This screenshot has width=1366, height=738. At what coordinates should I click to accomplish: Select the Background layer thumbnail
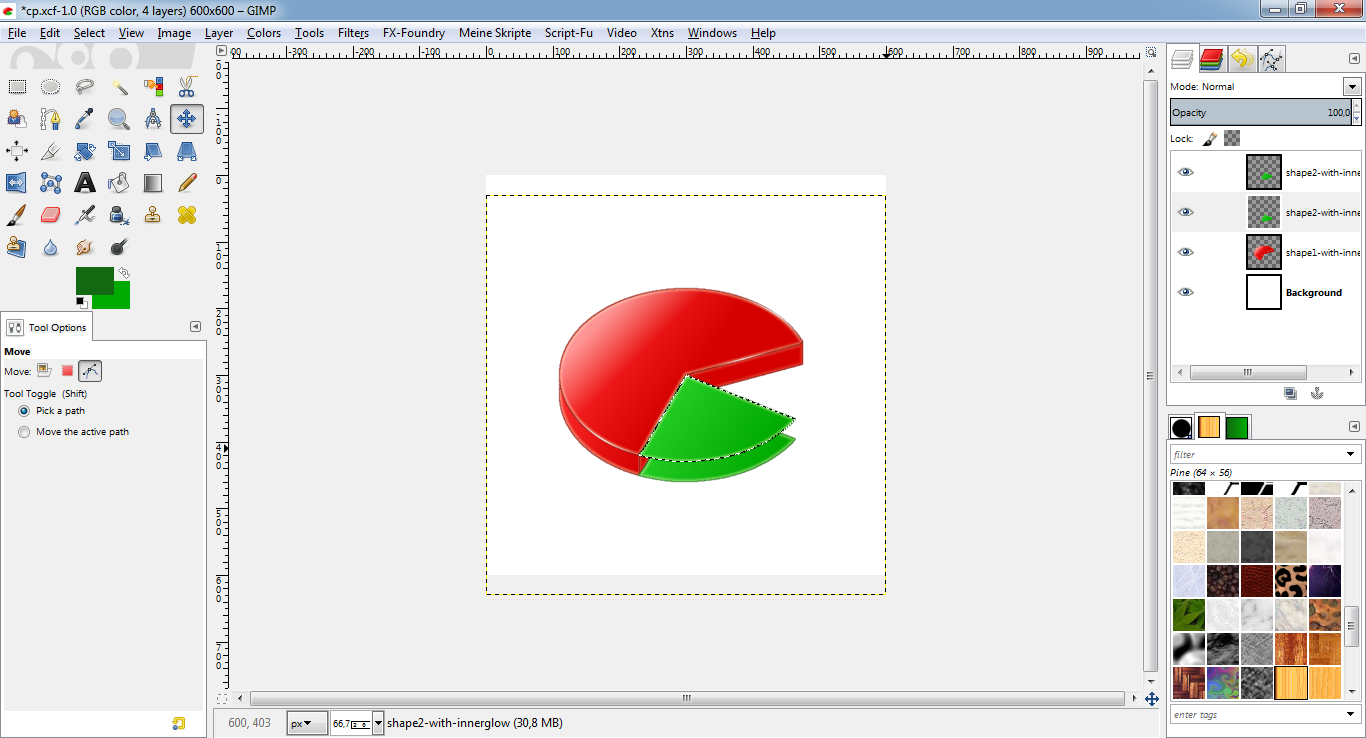[x=1263, y=292]
